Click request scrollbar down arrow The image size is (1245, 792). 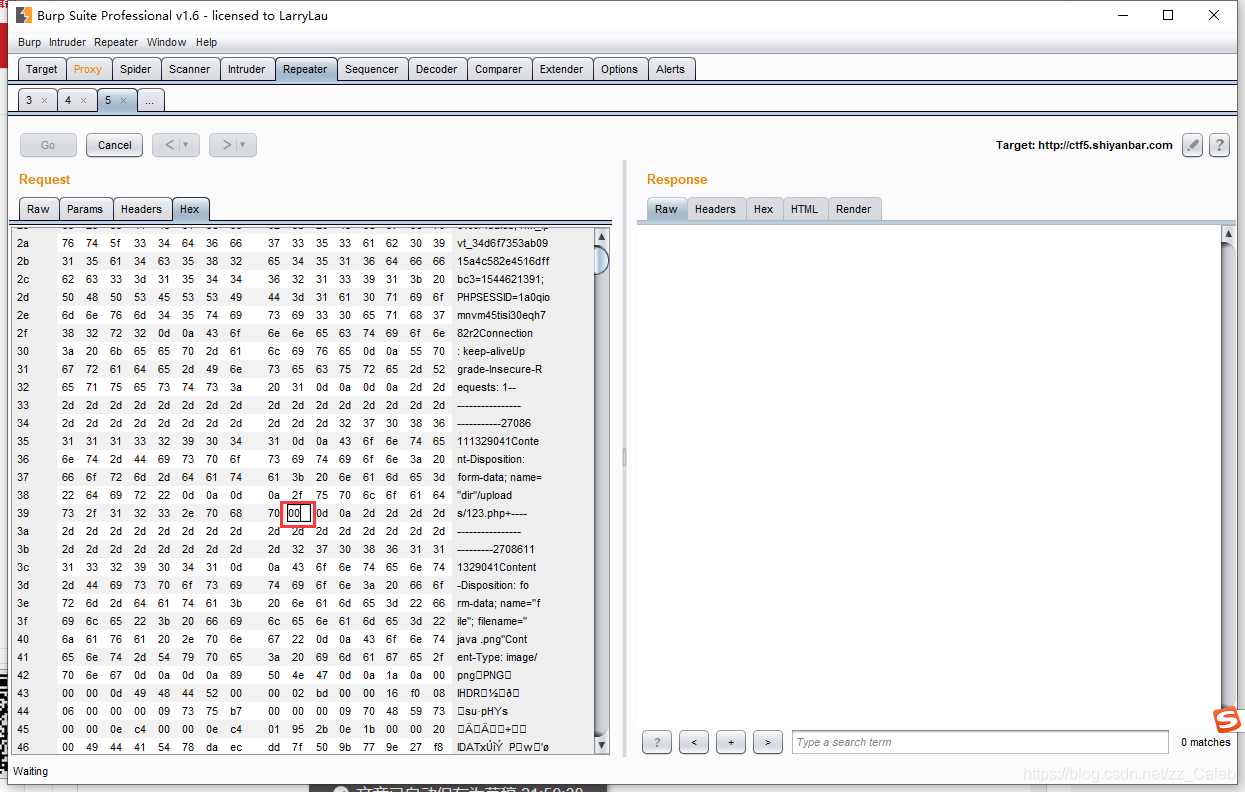point(601,745)
